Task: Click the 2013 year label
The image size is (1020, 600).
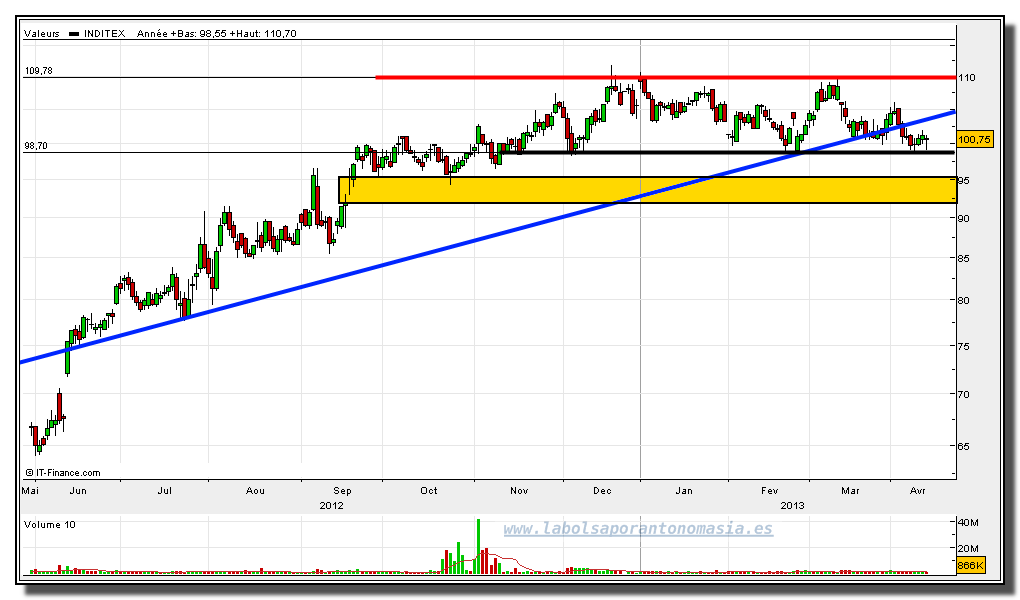Action: pos(792,506)
